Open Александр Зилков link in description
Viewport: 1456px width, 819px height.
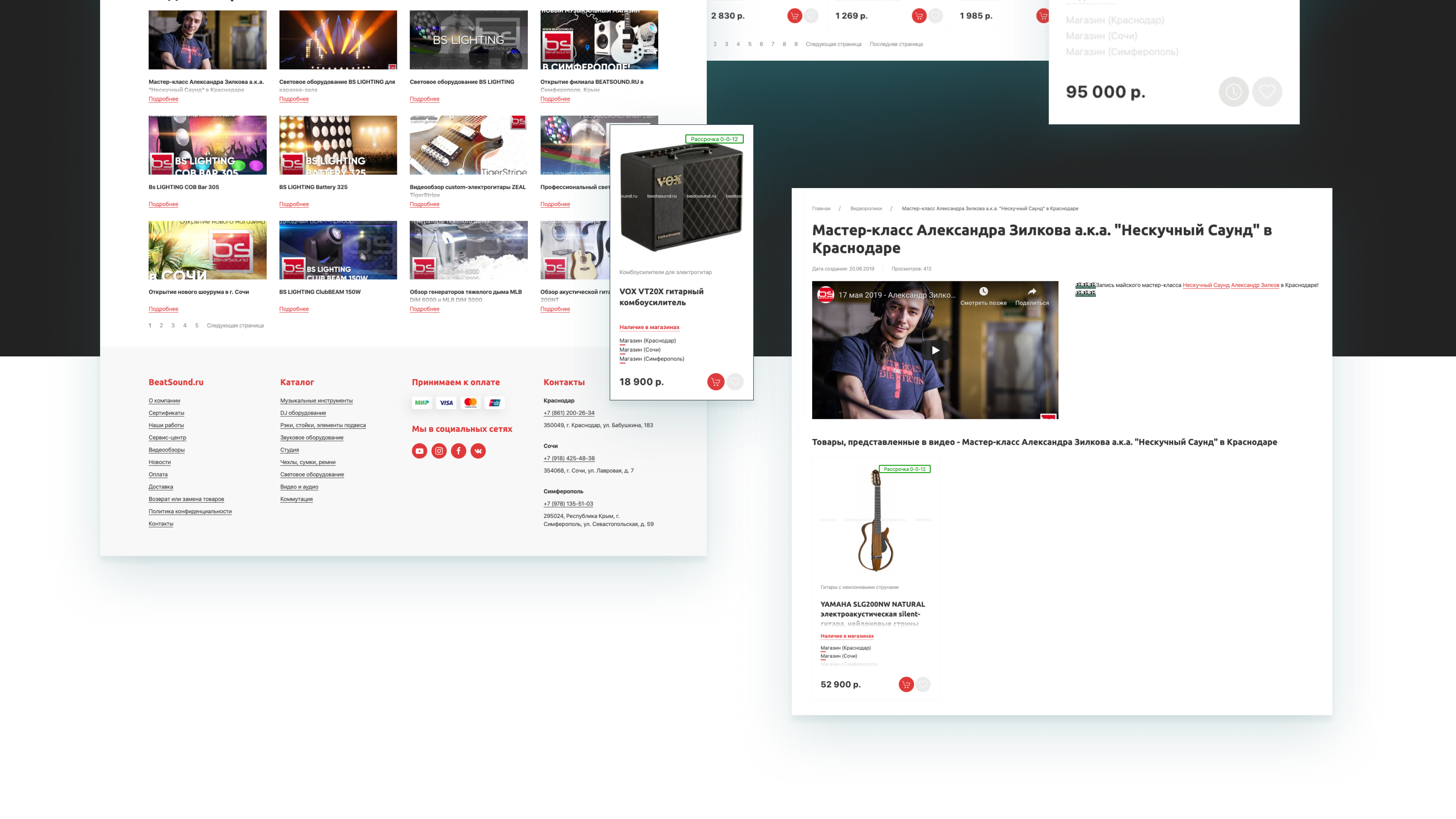point(1255,286)
